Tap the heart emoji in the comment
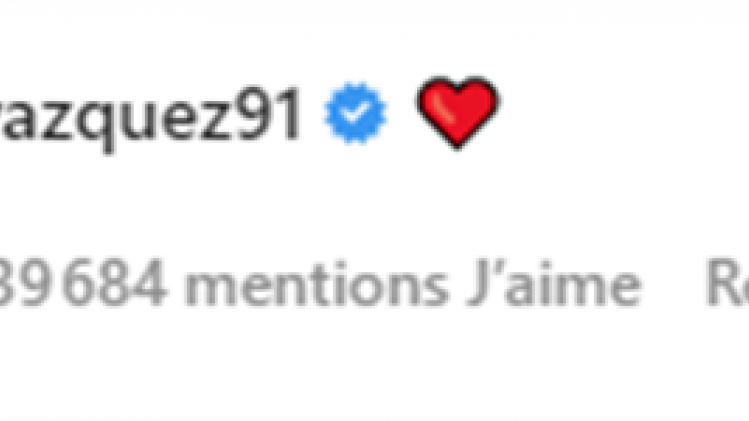The image size is (749, 421). click(x=458, y=112)
